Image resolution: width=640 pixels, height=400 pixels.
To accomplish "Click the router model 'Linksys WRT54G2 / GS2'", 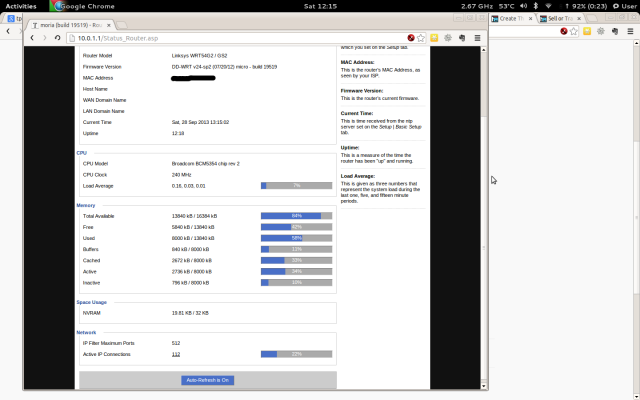I will click(200, 56).
